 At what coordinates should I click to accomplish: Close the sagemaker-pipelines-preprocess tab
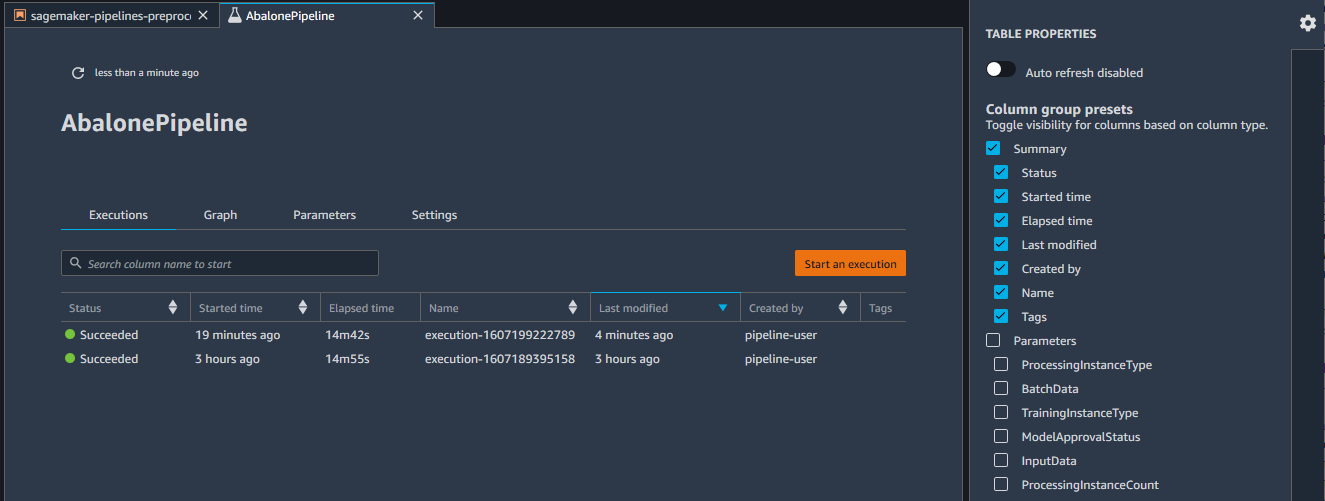coord(204,16)
